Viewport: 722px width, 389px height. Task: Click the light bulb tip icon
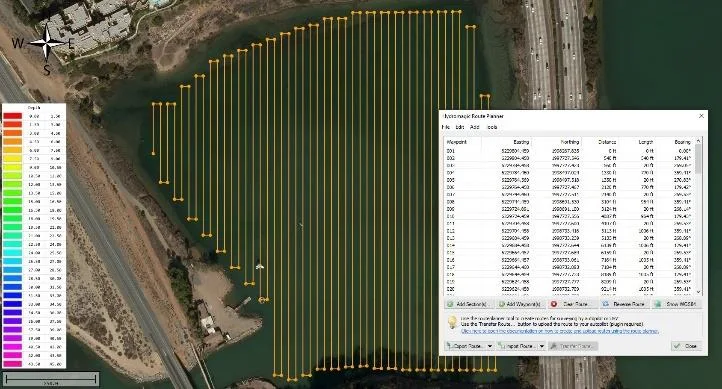[x=452, y=322]
